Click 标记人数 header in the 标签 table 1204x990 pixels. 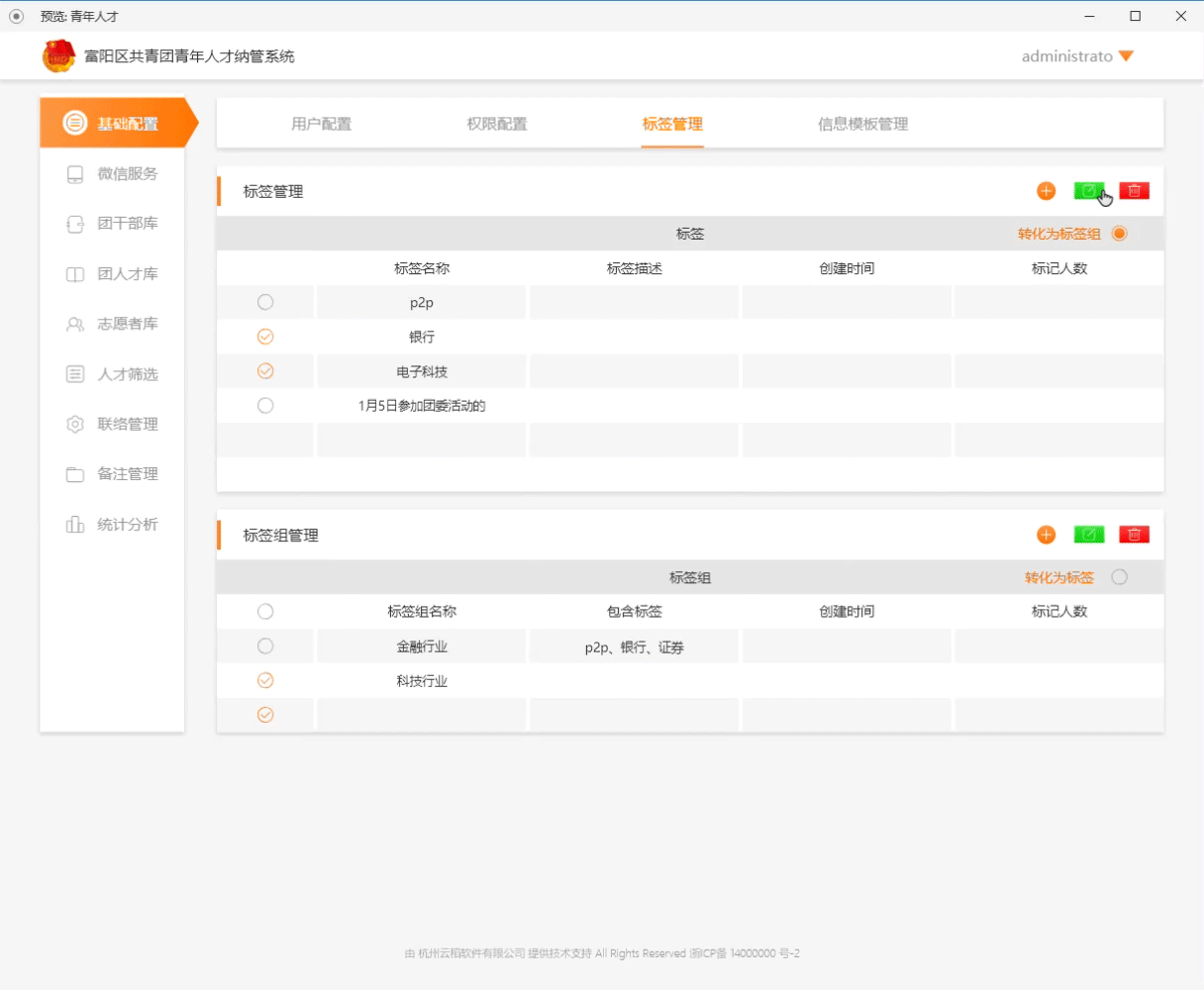pyautogui.click(x=1059, y=268)
